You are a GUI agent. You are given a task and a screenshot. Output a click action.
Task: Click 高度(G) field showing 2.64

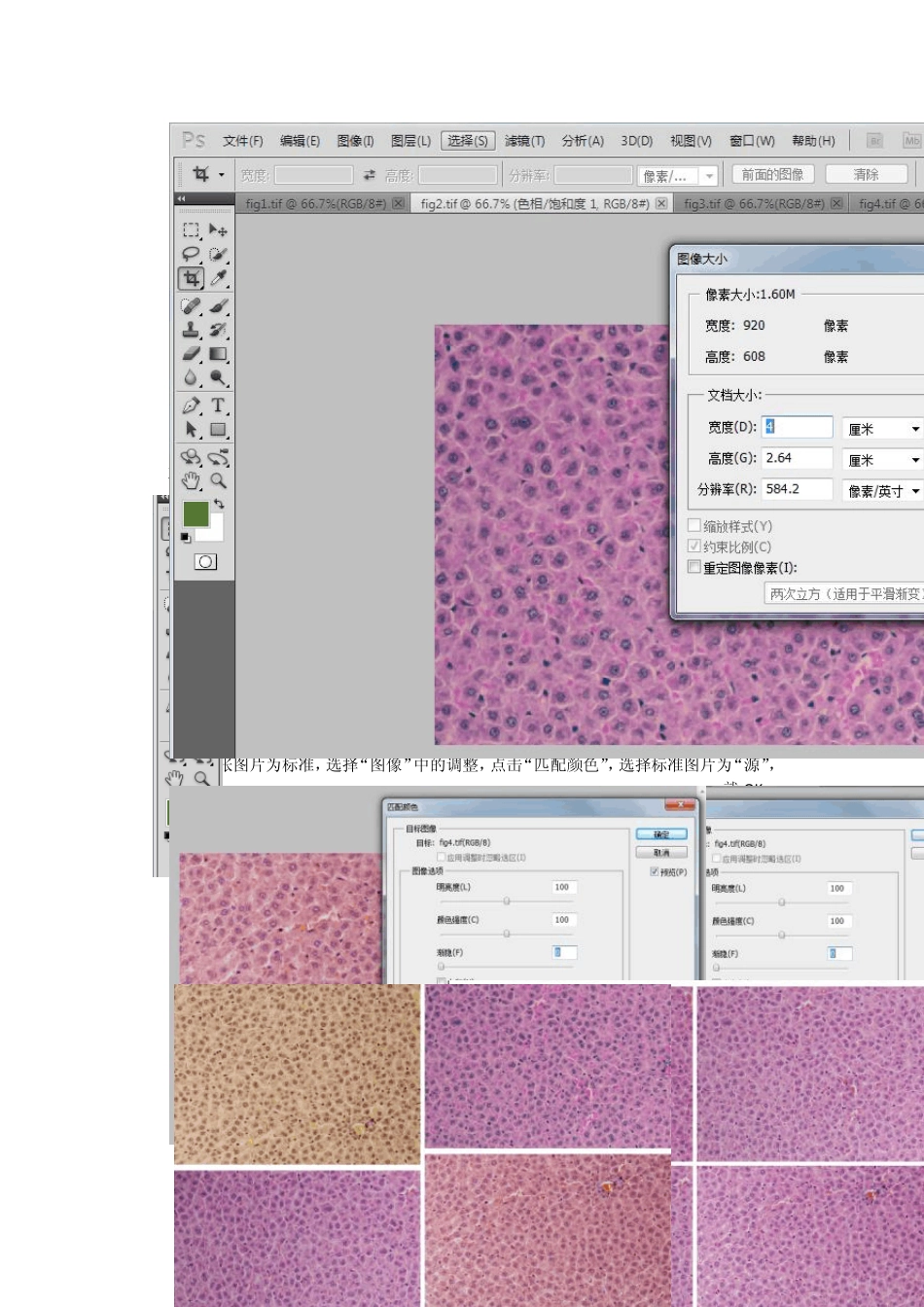pyautogui.click(x=798, y=458)
